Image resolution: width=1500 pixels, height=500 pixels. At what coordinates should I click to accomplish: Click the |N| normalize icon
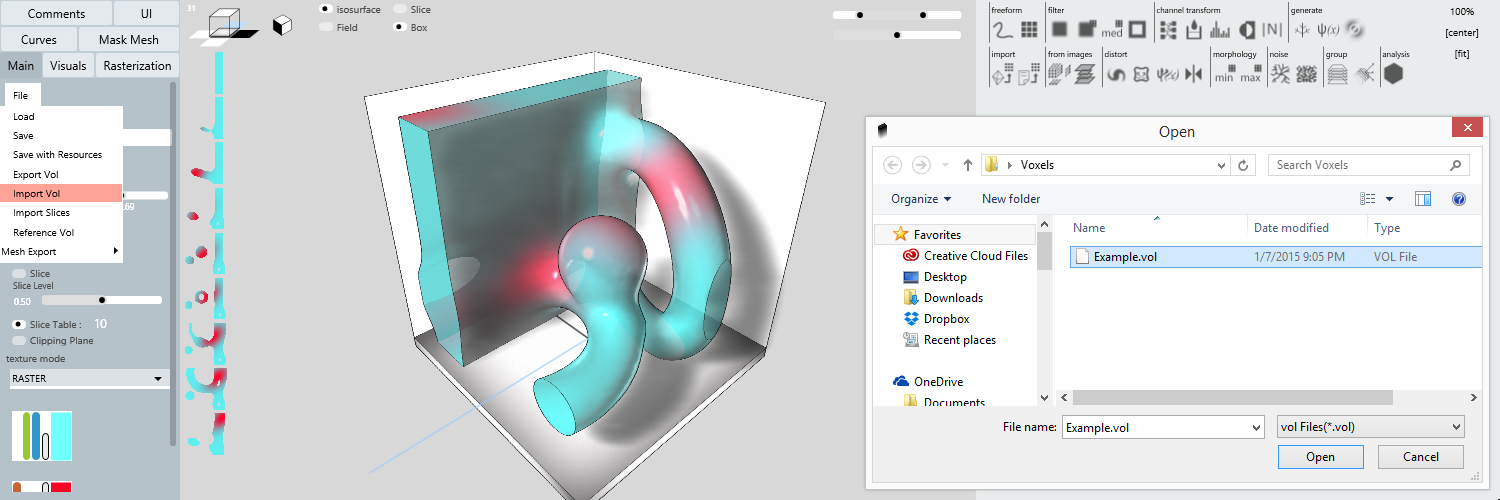(1273, 30)
